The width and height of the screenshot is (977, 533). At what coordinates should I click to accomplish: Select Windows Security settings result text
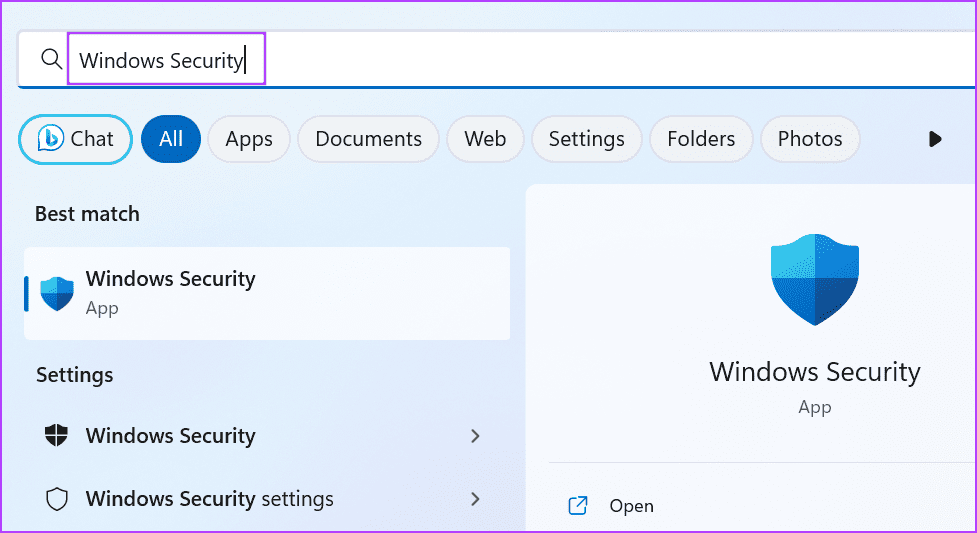[x=209, y=499]
